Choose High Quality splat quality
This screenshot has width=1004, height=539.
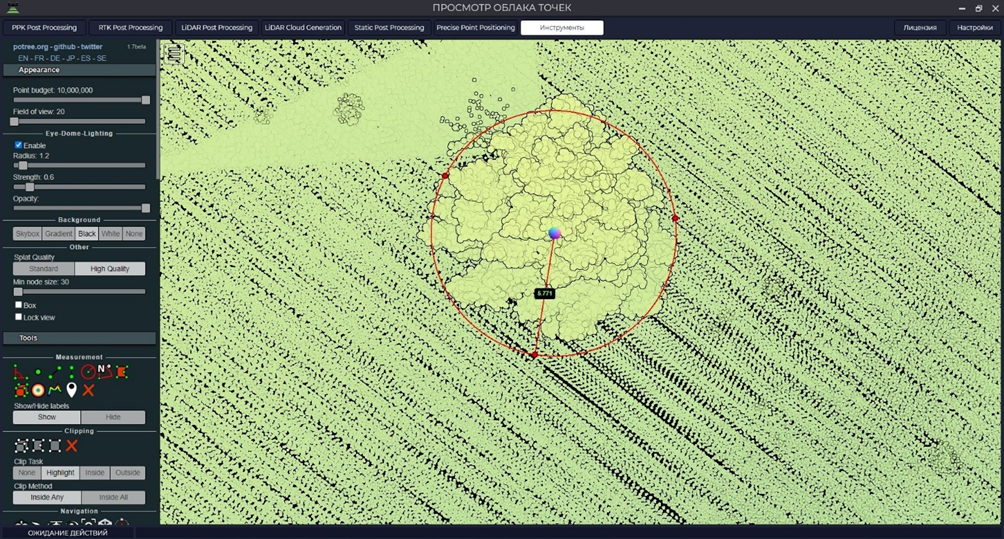click(x=109, y=269)
